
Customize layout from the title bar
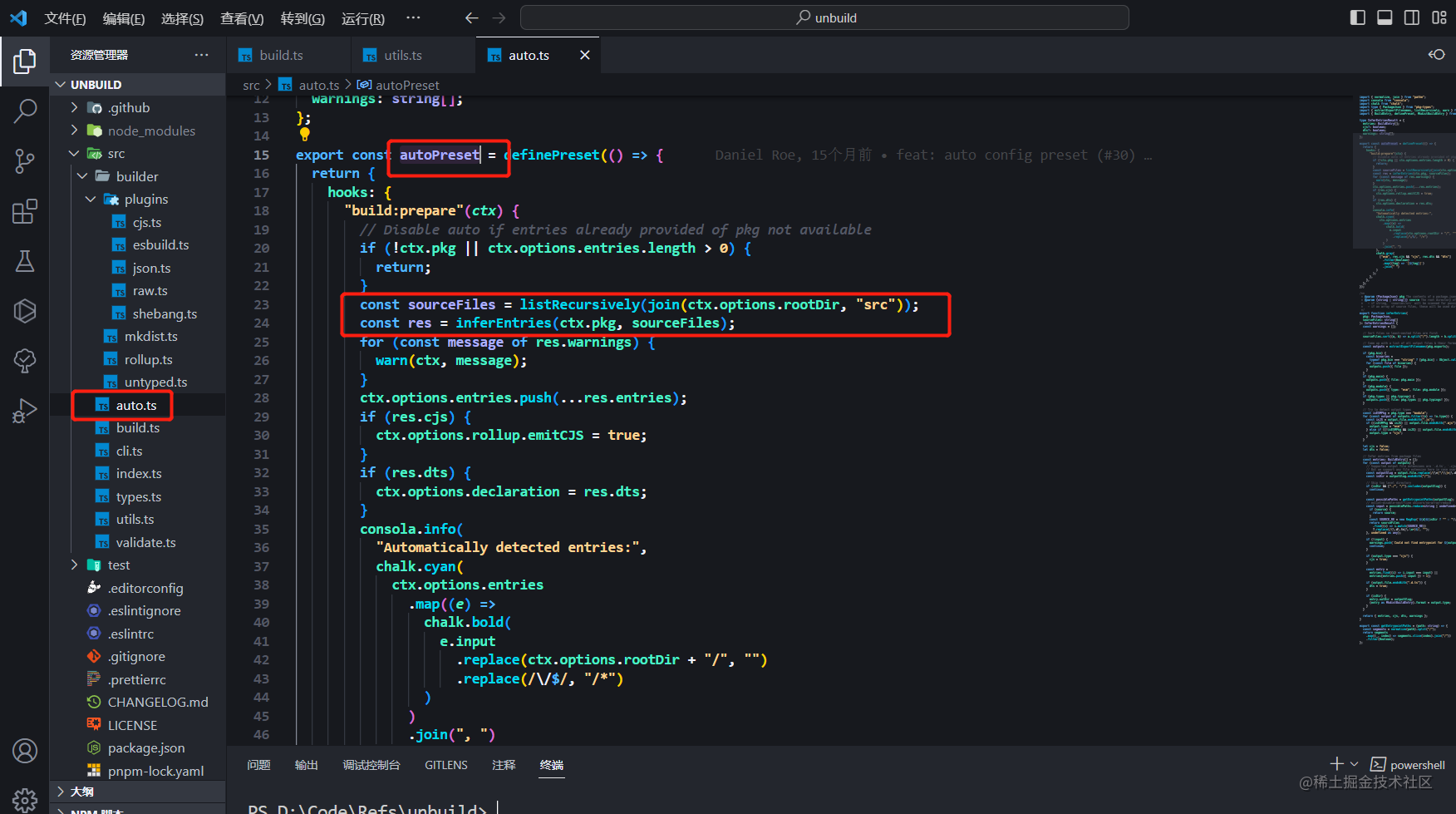[1439, 17]
